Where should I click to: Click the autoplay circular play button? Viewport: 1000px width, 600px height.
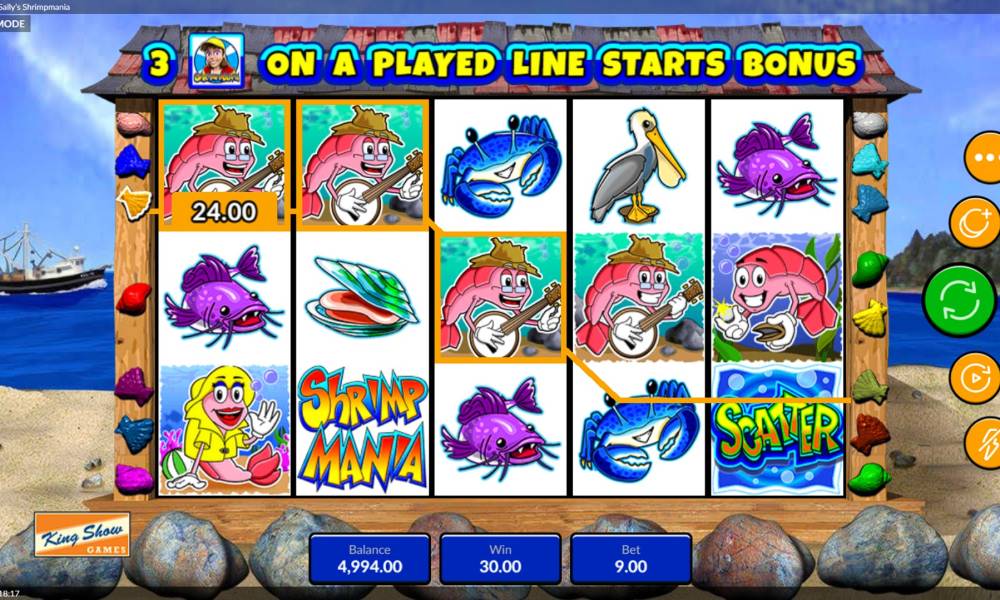pyautogui.click(x=974, y=378)
